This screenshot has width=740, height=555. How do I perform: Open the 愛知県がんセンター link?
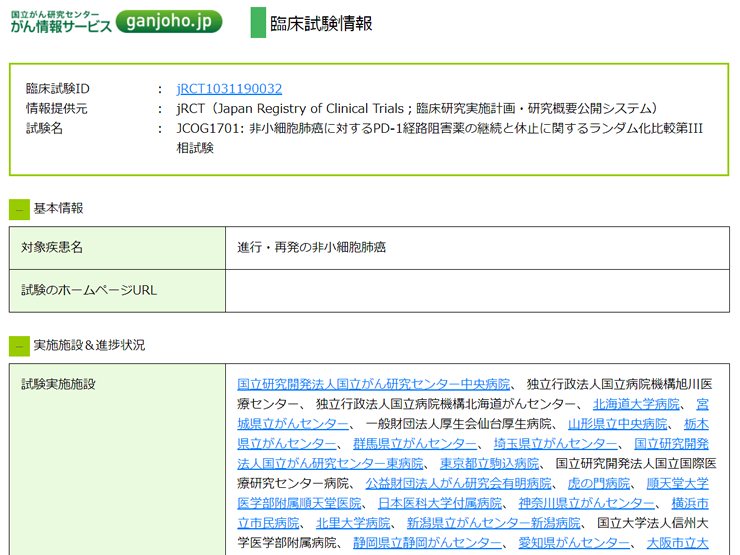(574, 543)
